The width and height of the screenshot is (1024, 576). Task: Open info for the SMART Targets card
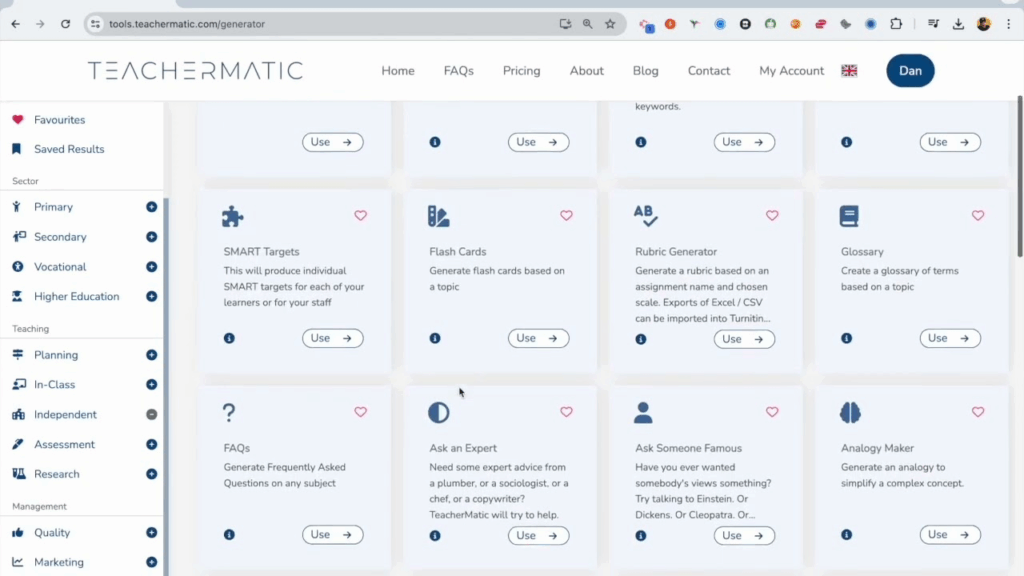(x=229, y=339)
